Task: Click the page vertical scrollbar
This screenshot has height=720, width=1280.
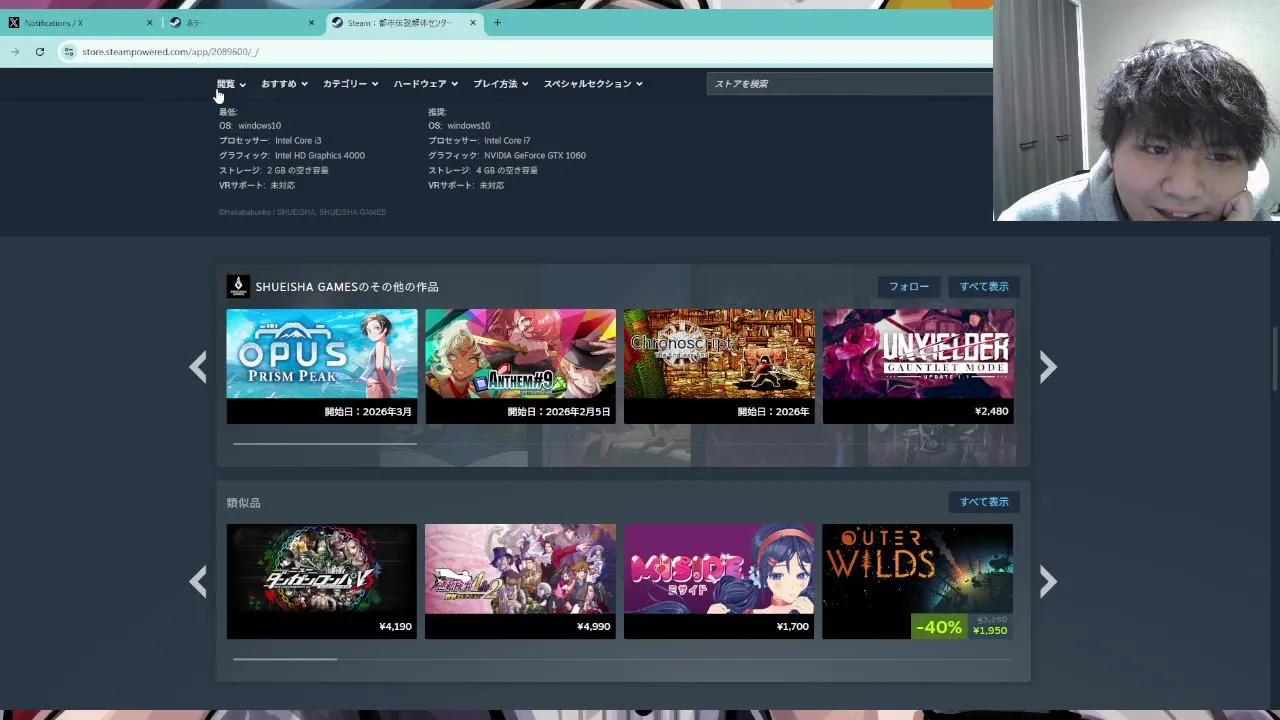Action: pos(1275,360)
